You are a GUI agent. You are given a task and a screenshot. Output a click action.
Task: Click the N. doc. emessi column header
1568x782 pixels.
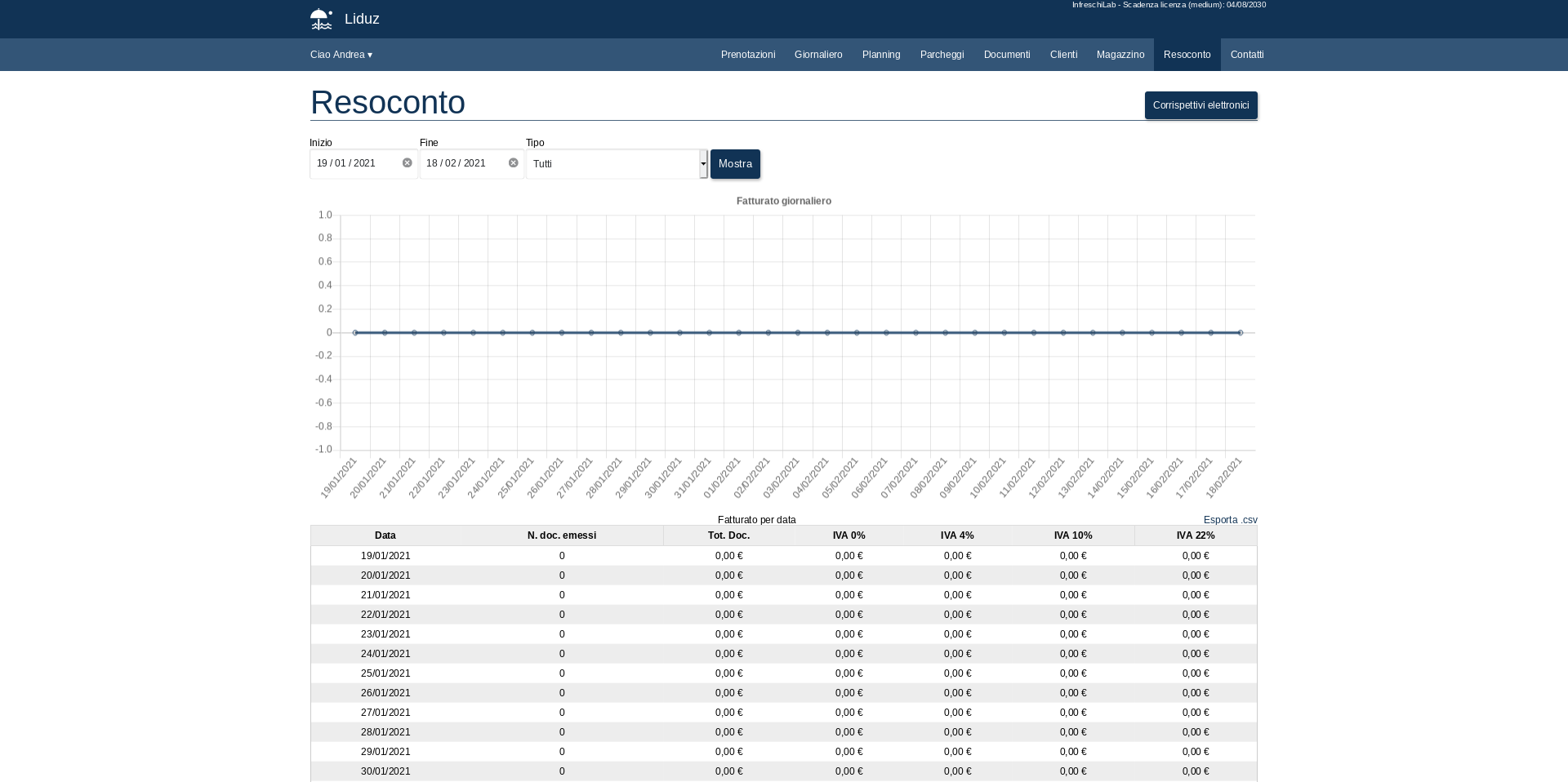click(x=562, y=535)
